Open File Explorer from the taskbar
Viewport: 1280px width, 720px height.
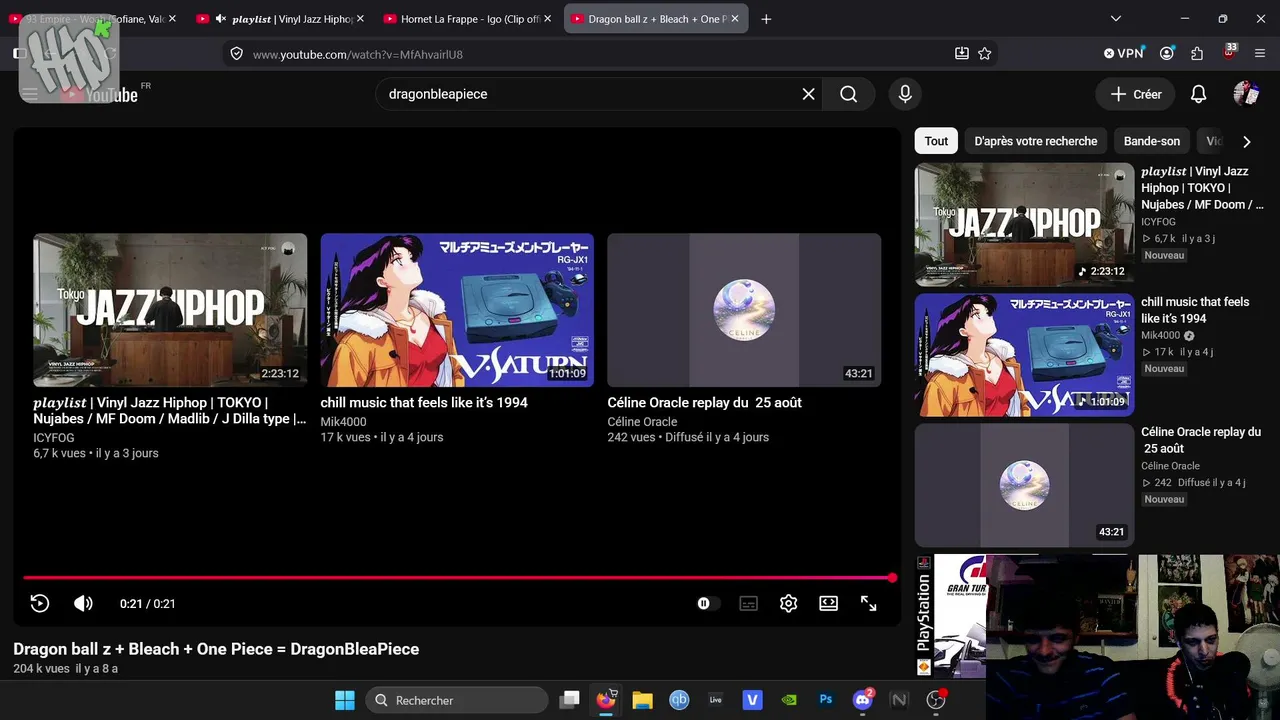click(x=642, y=700)
